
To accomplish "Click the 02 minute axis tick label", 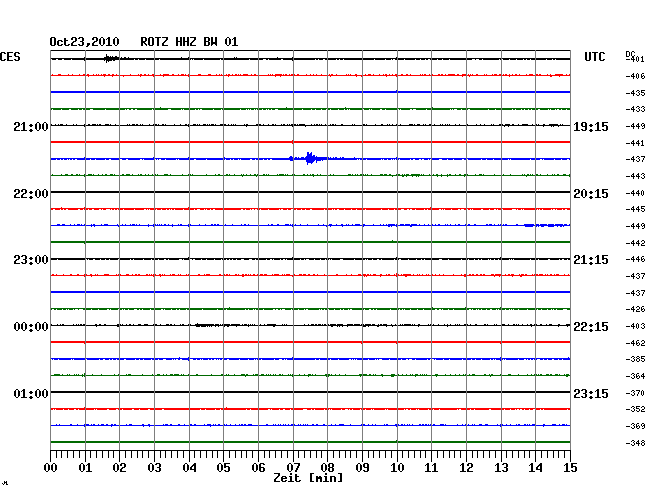I will click(x=119, y=468).
